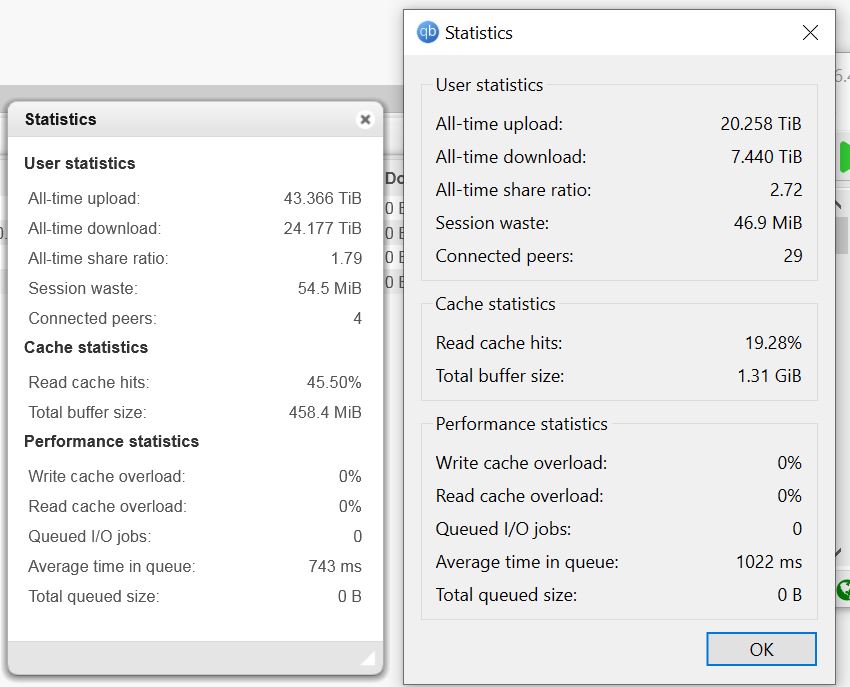Screen dimensions: 850x687
Task: Click the 1022 ms average queue time
Action: click(x=769, y=562)
